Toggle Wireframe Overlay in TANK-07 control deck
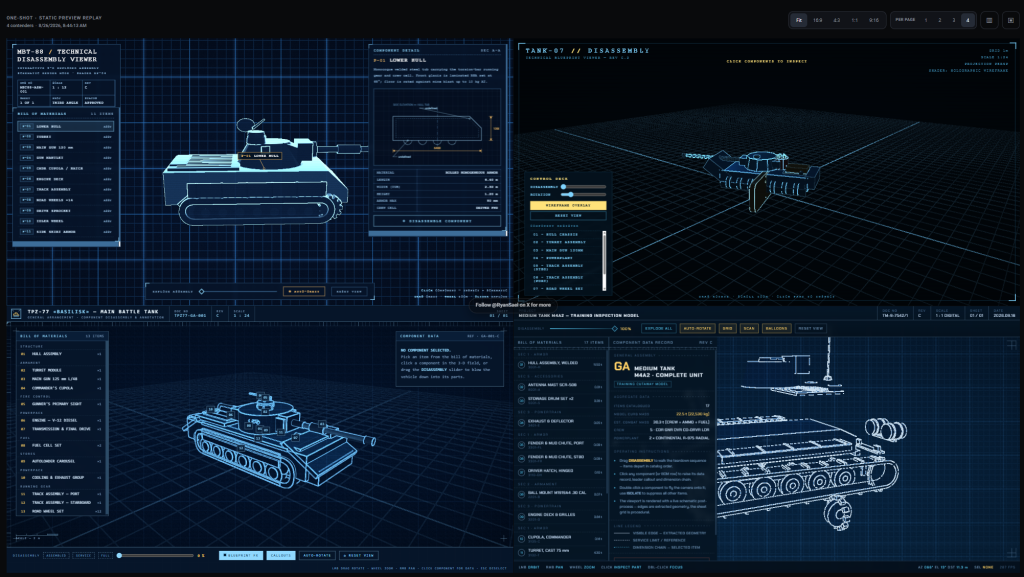 point(568,206)
